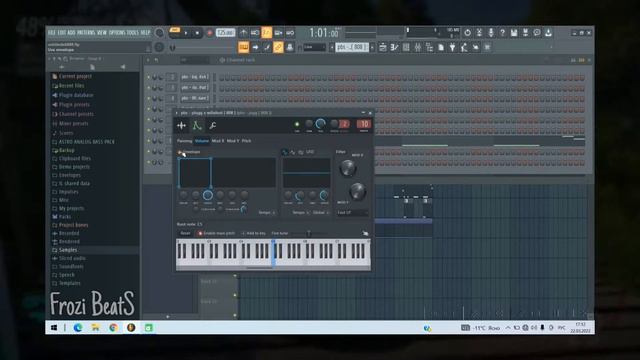Toggle the orange link/multilink controllers icon
This screenshot has width=640, height=360.
(278, 47)
